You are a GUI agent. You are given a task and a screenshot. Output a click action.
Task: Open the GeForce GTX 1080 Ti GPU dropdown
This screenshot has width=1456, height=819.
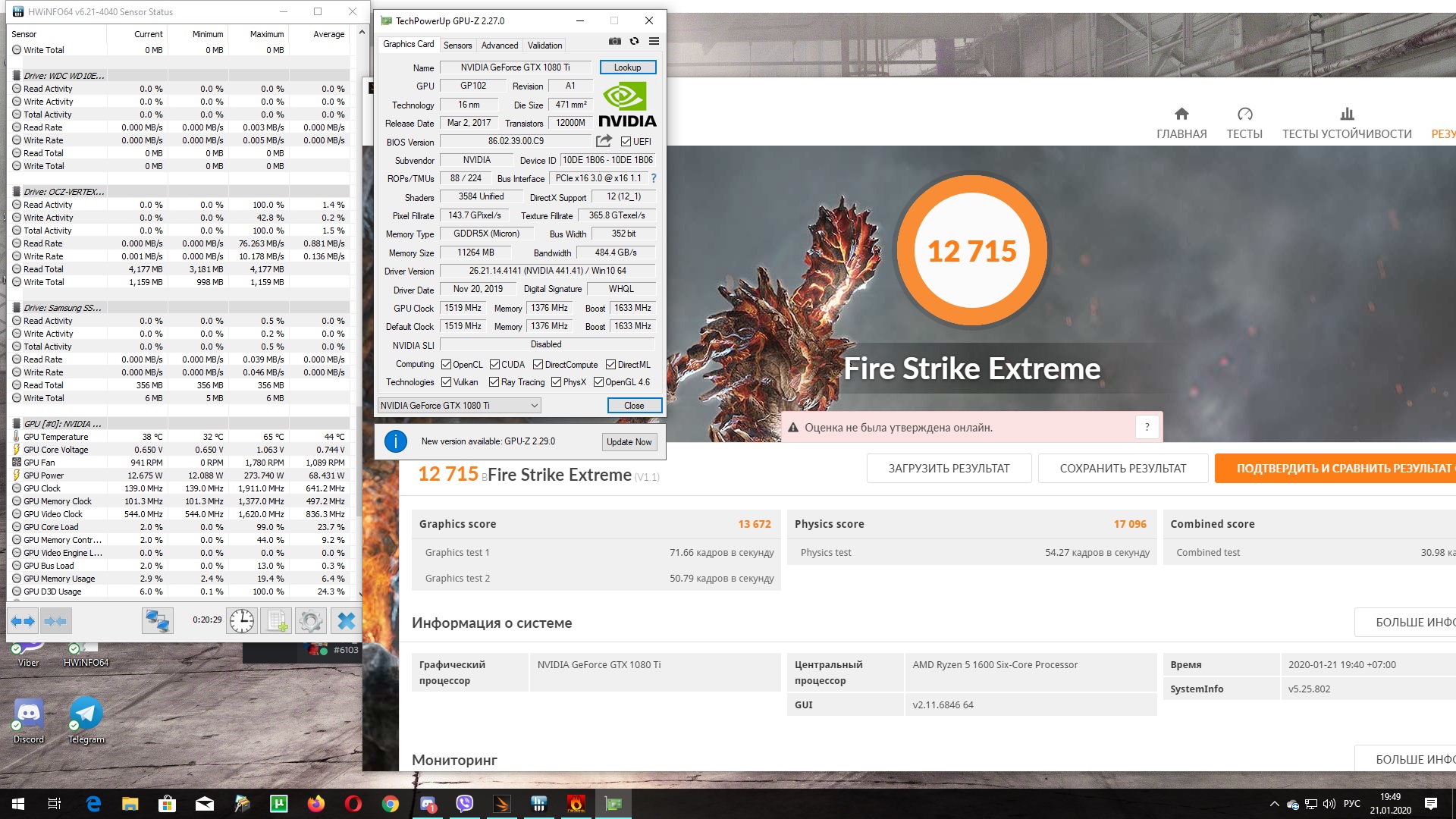[x=459, y=406]
